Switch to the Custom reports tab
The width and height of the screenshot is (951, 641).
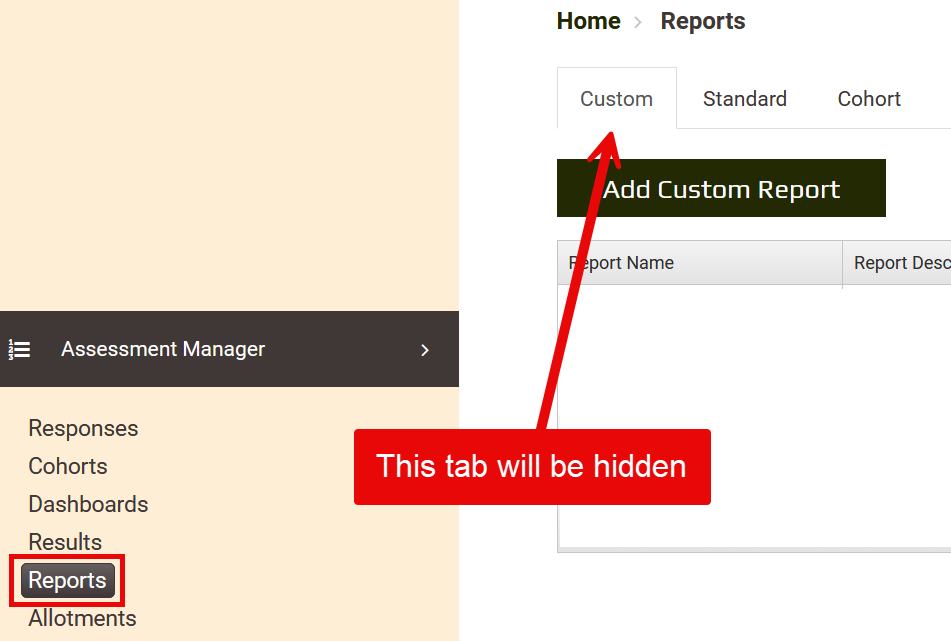click(x=616, y=99)
